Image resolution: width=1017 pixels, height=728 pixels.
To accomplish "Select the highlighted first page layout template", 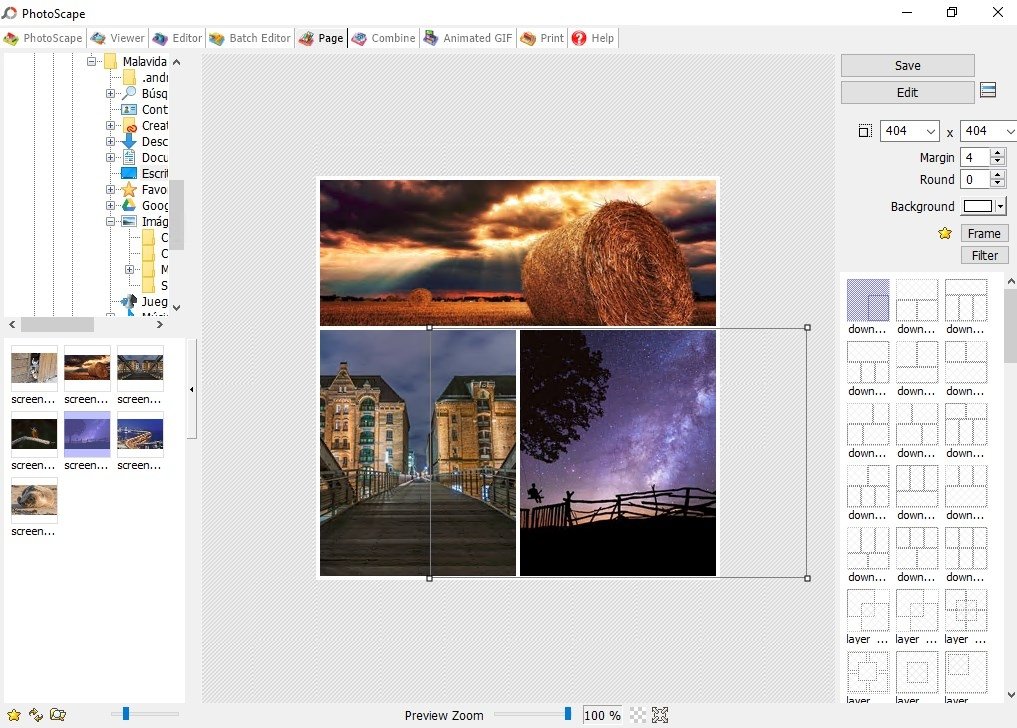I will click(868, 300).
